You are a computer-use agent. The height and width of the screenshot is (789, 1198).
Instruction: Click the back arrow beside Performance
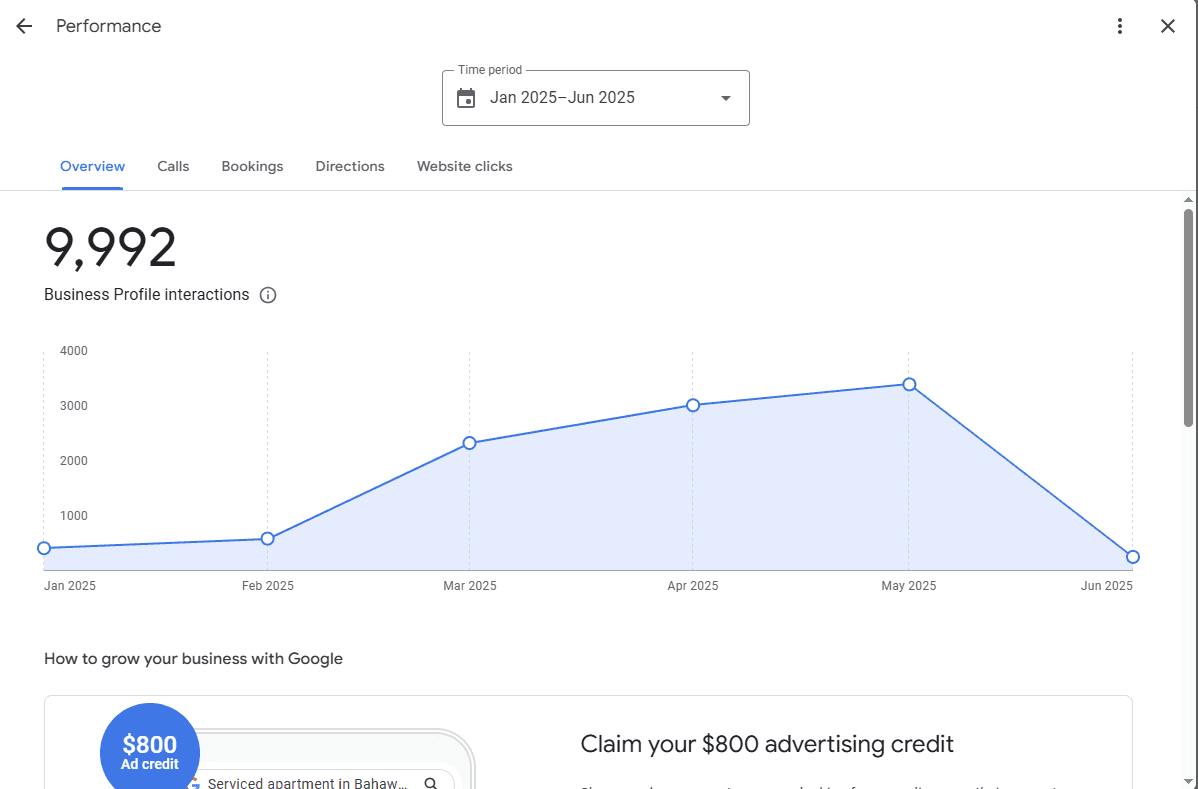[24, 26]
